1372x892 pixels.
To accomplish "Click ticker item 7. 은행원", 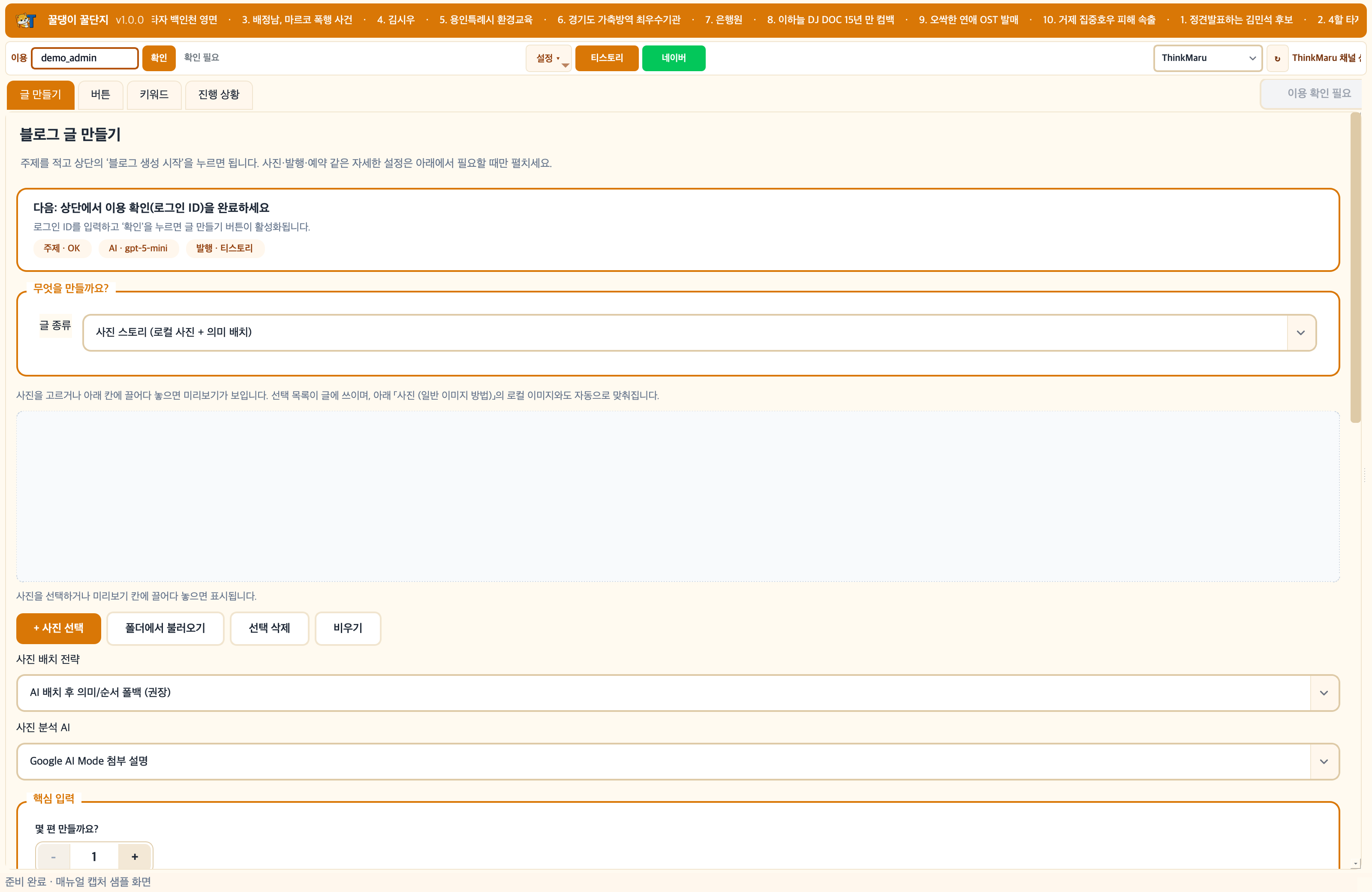I will [x=724, y=20].
